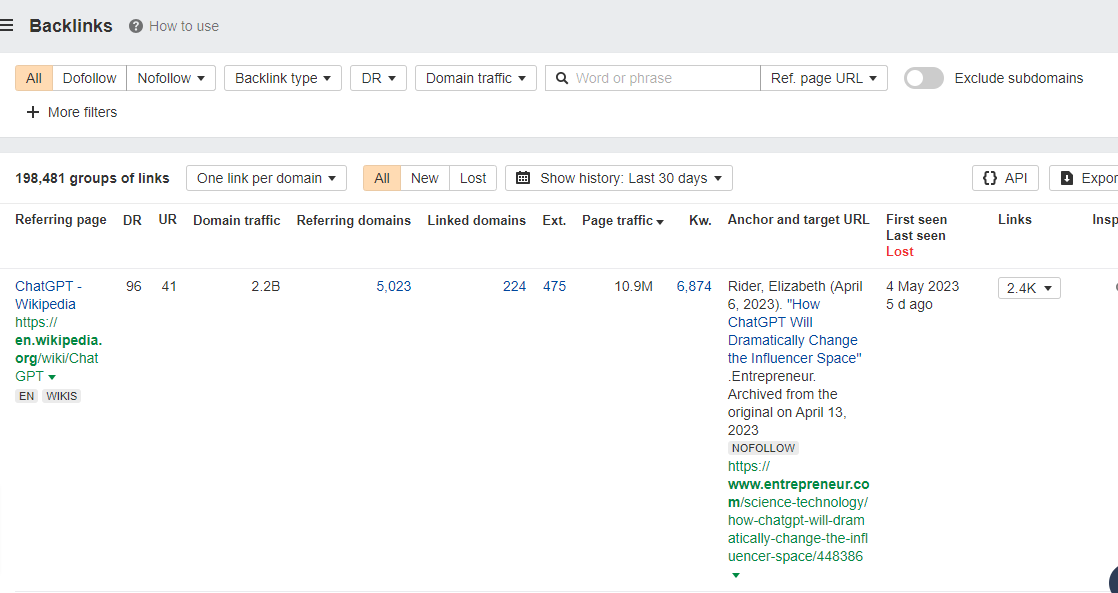Click the 198,481 groups of links text
The width and height of the screenshot is (1118, 593).
[x=92, y=178]
